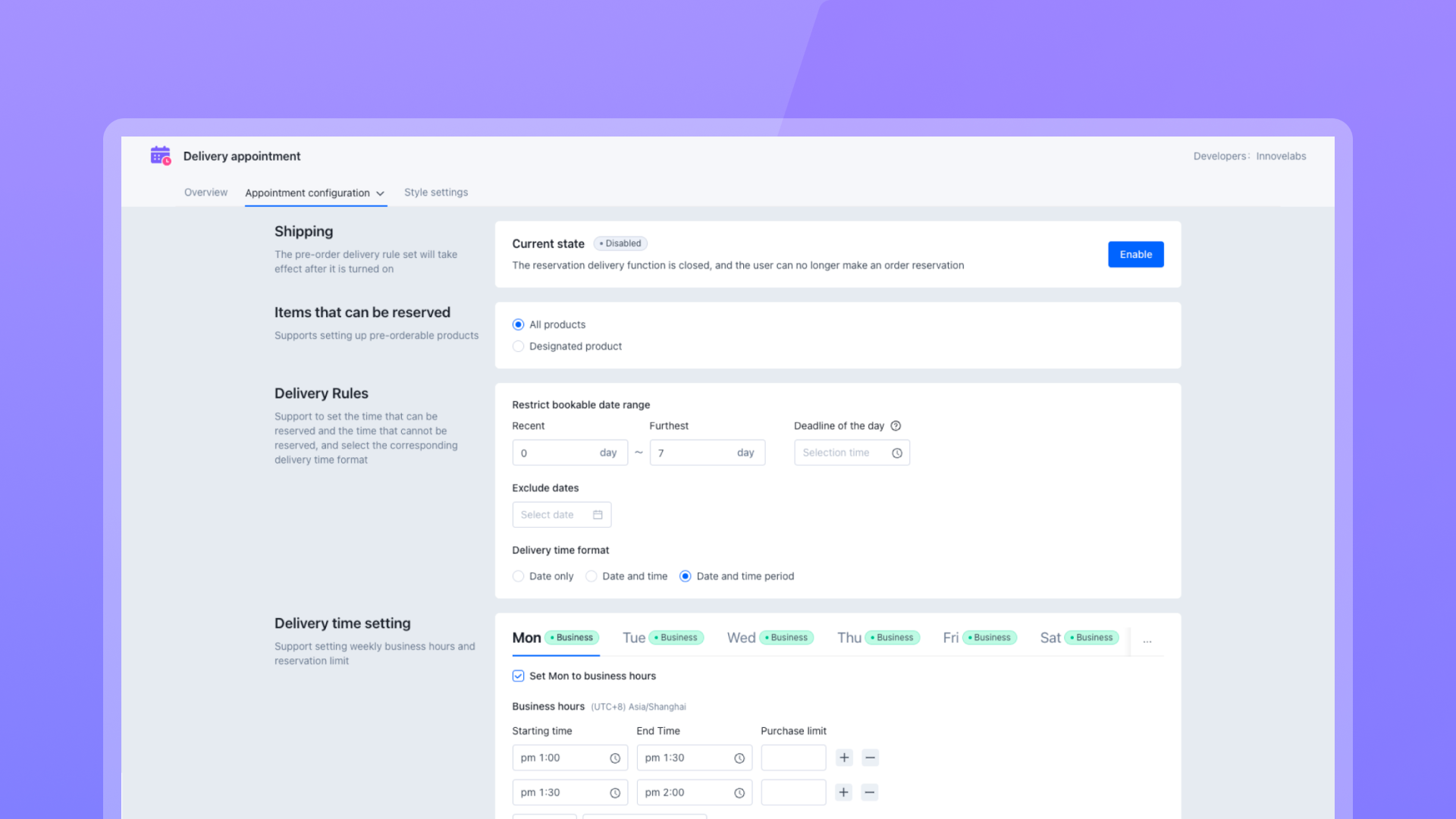Select the Designated product radio option
This screenshot has height=819, width=1456.
click(x=519, y=347)
